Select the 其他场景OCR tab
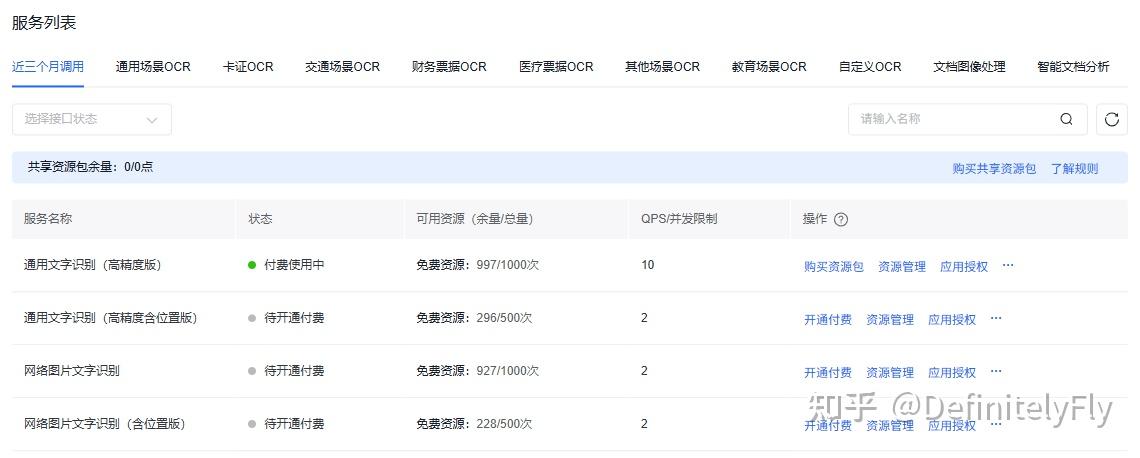Viewport: 1140px width, 458px height. coord(662,67)
